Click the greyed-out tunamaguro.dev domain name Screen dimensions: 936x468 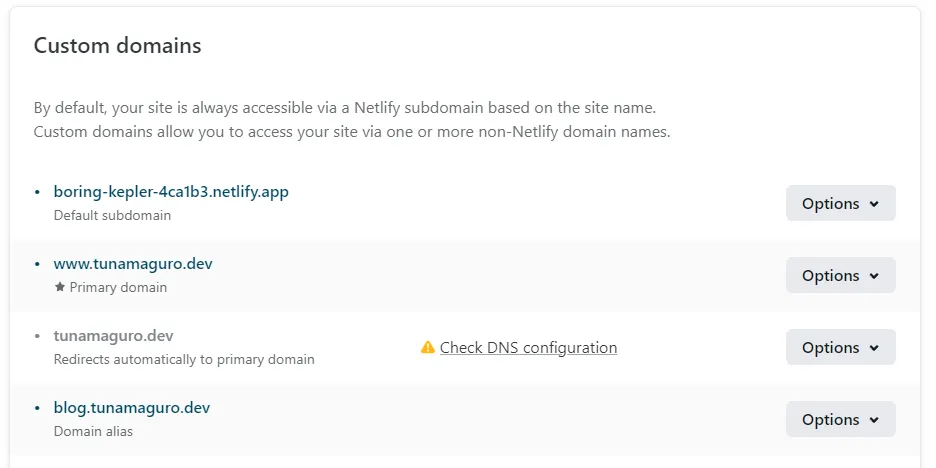pos(114,336)
